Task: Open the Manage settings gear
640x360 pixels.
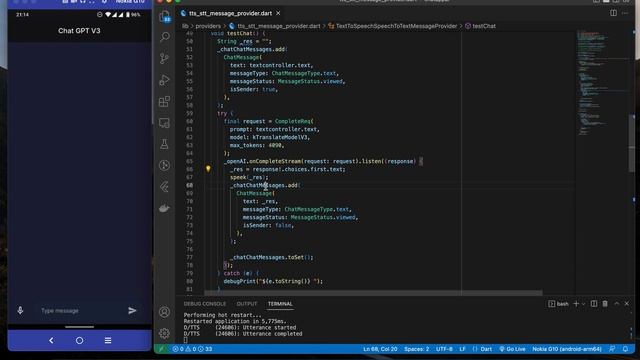Action: (164, 333)
